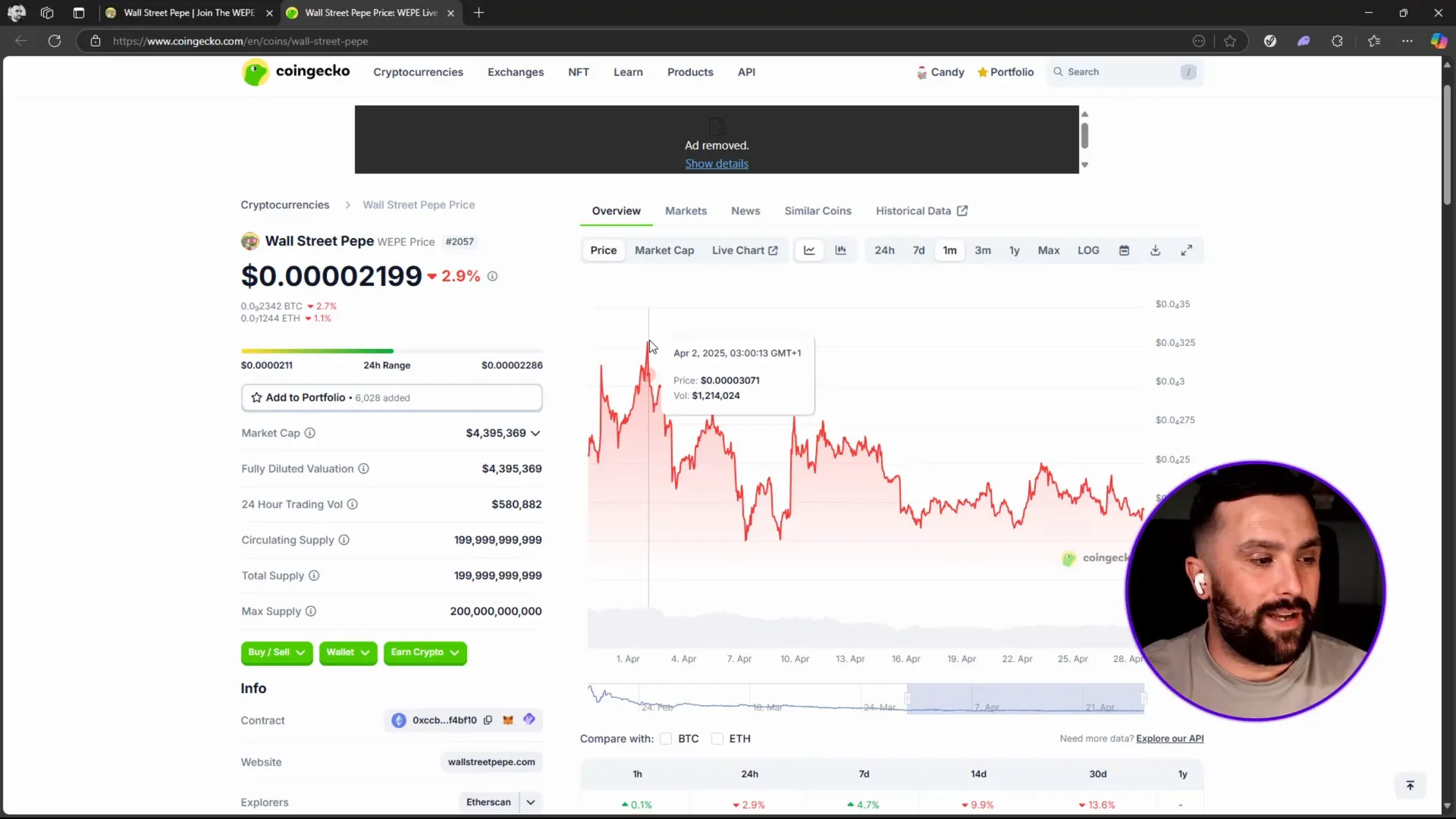The image size is (1456, 819).
Task: Switch to Wall Street Pepe Join tab
Action: tap(190, 13)
